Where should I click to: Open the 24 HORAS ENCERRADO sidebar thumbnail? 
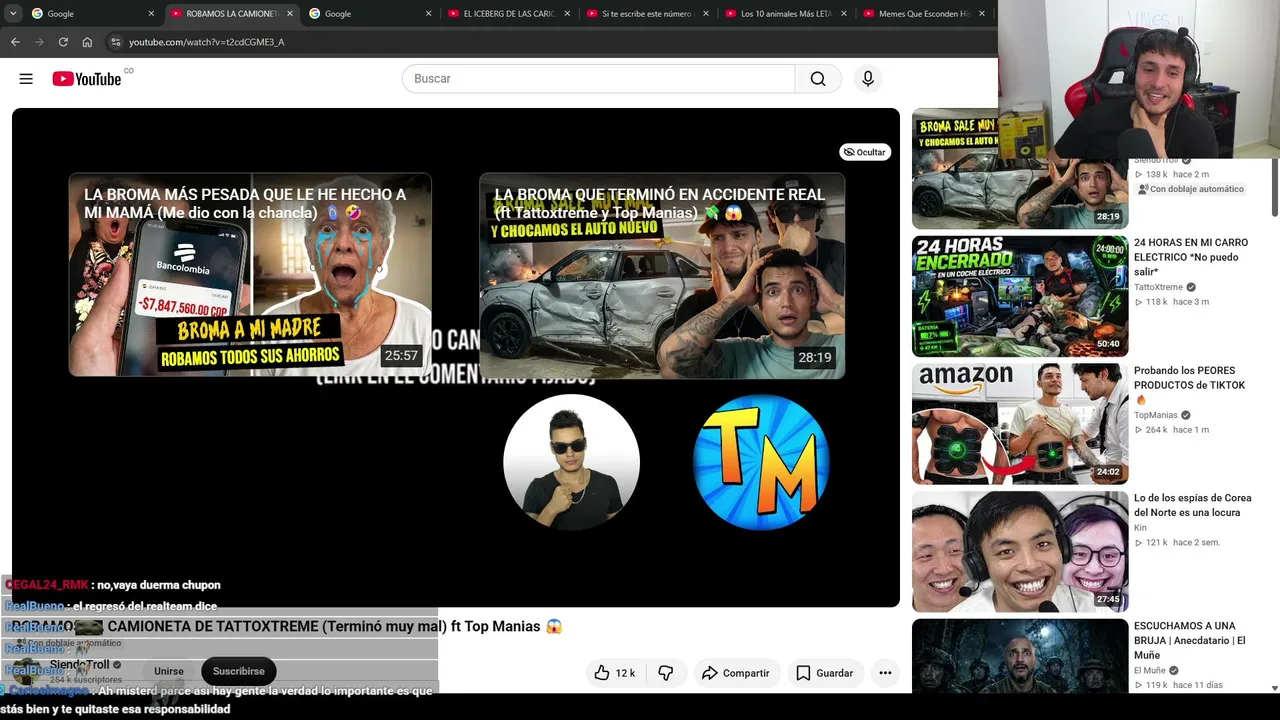click(x=1020, y=296)
